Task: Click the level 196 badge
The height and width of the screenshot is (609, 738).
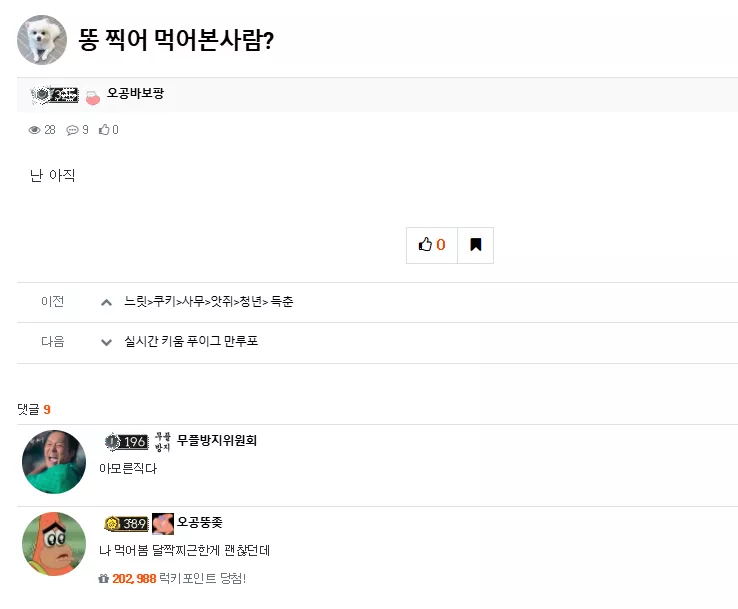Action: pyautogui.click(x=126, y=441)
